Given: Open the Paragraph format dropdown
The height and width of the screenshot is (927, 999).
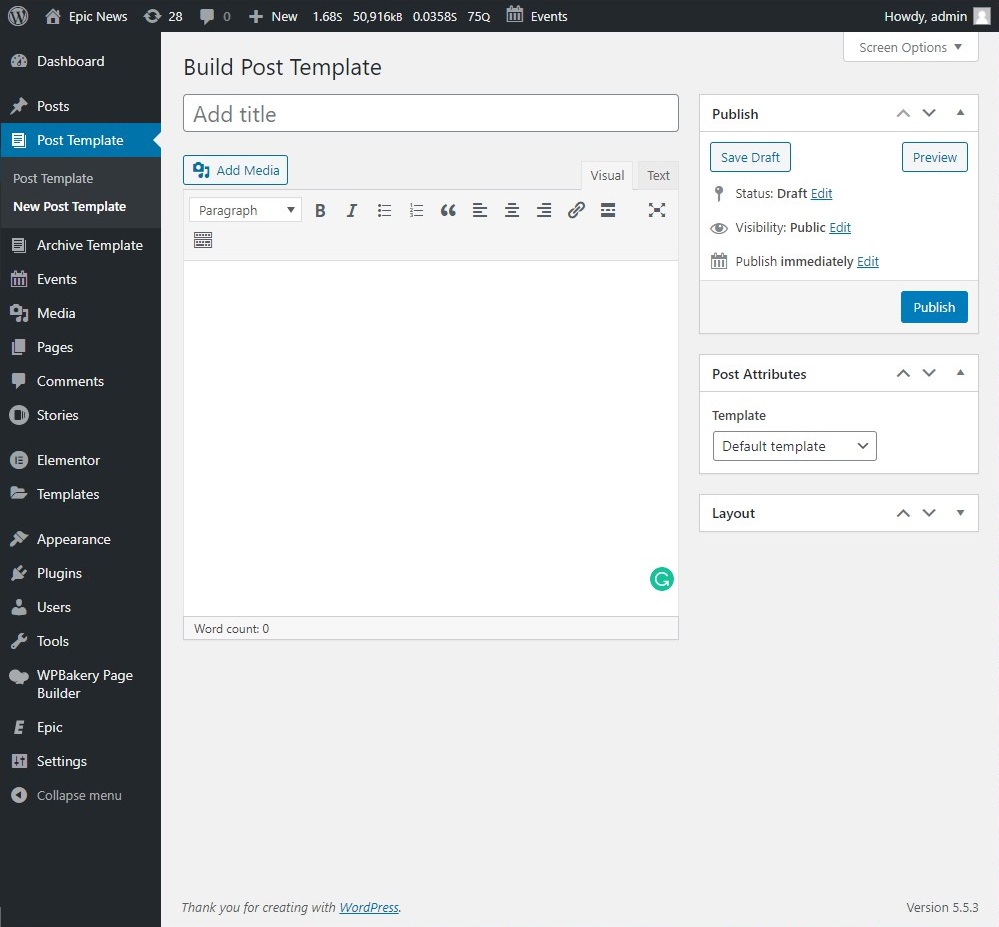Looking at the screenshot, I should [x=246, y=210].
